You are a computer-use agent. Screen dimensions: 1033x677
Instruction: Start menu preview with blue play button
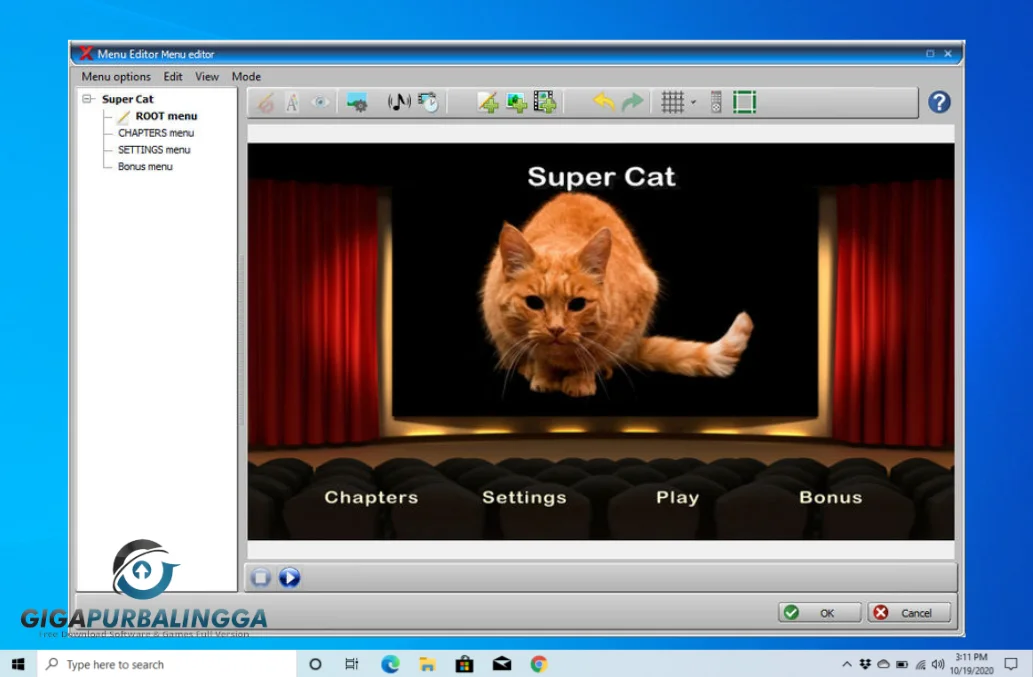[x=289, y=578]
